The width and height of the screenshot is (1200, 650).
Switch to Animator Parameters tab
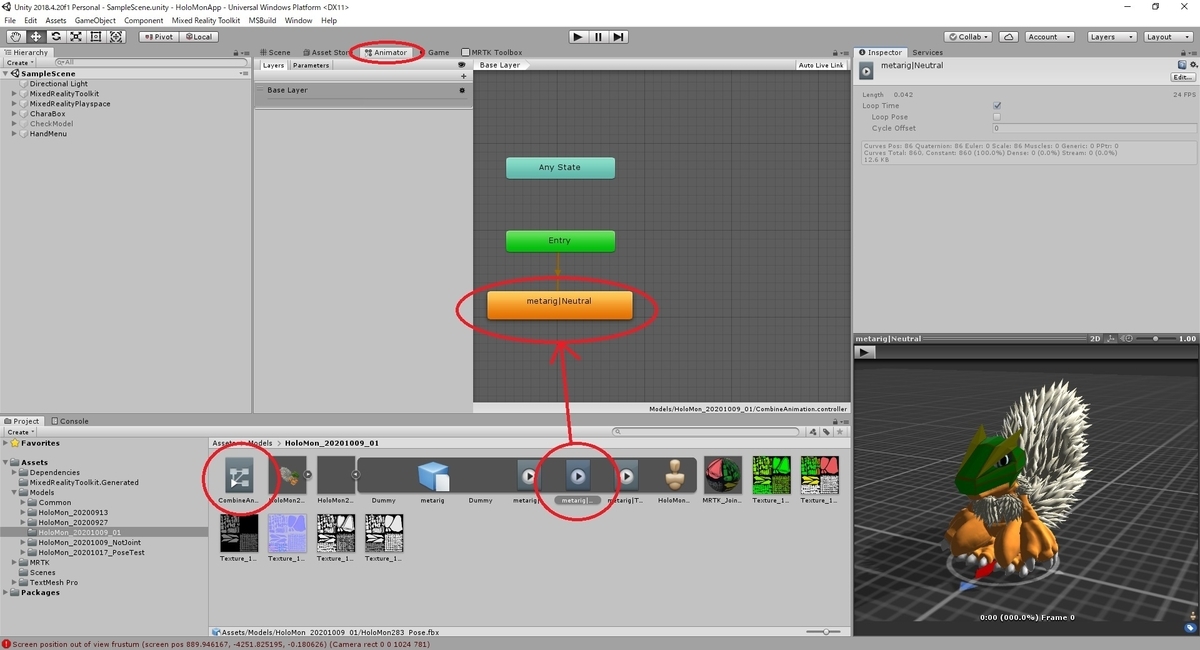coord(311,65)
